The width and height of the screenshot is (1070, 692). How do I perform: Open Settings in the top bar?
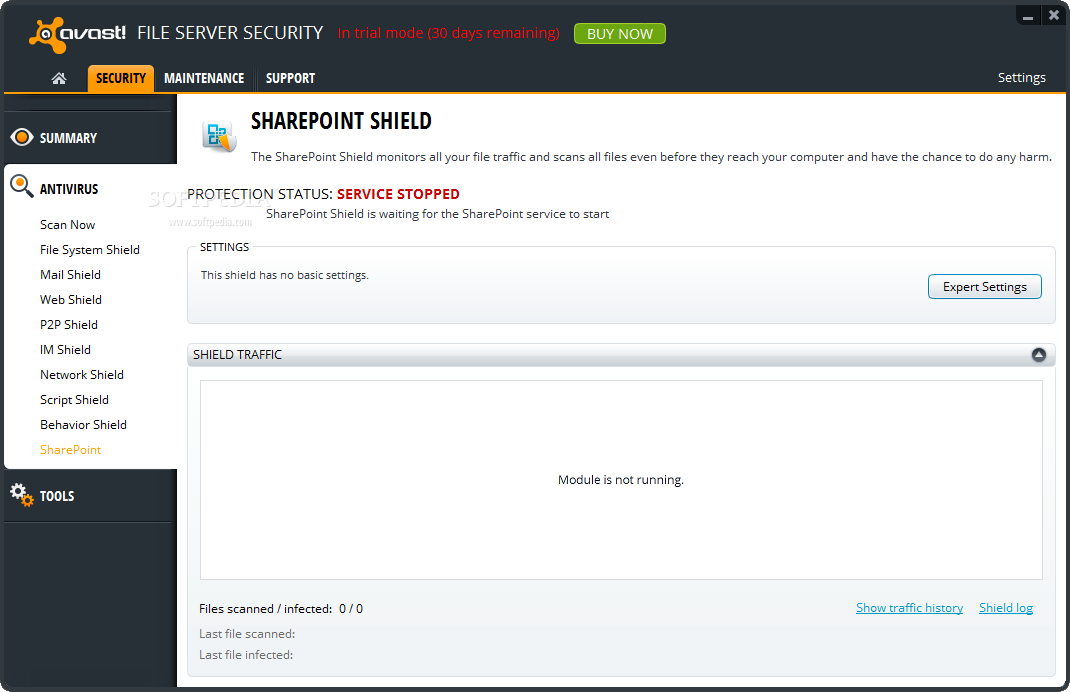point(1022,78)
